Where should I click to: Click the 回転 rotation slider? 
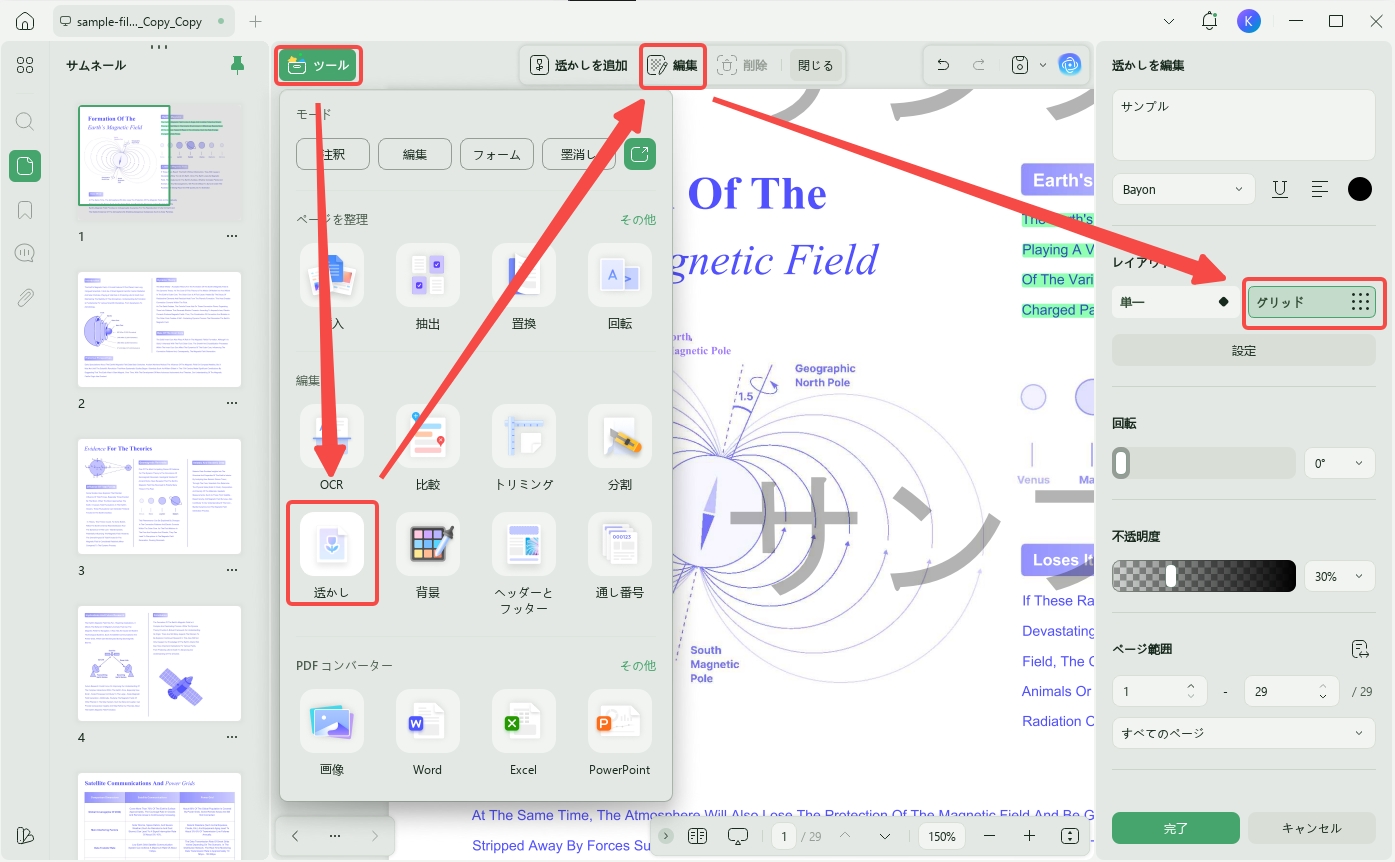tap(1204, 463)
